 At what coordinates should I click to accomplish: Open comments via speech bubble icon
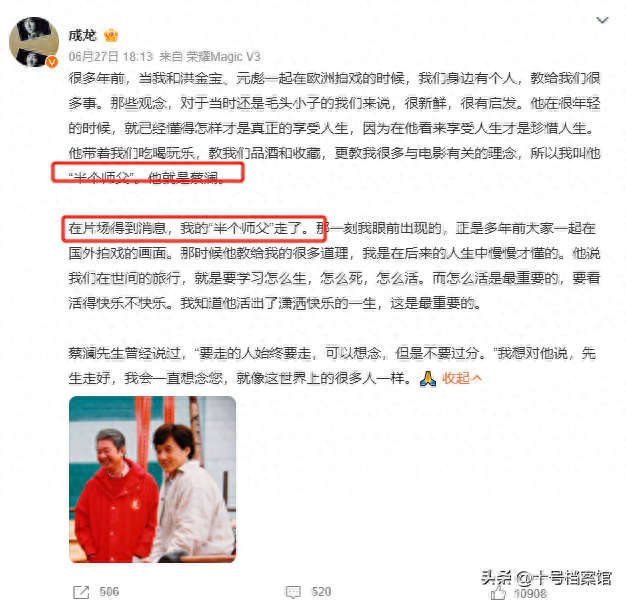coord(293,592)
